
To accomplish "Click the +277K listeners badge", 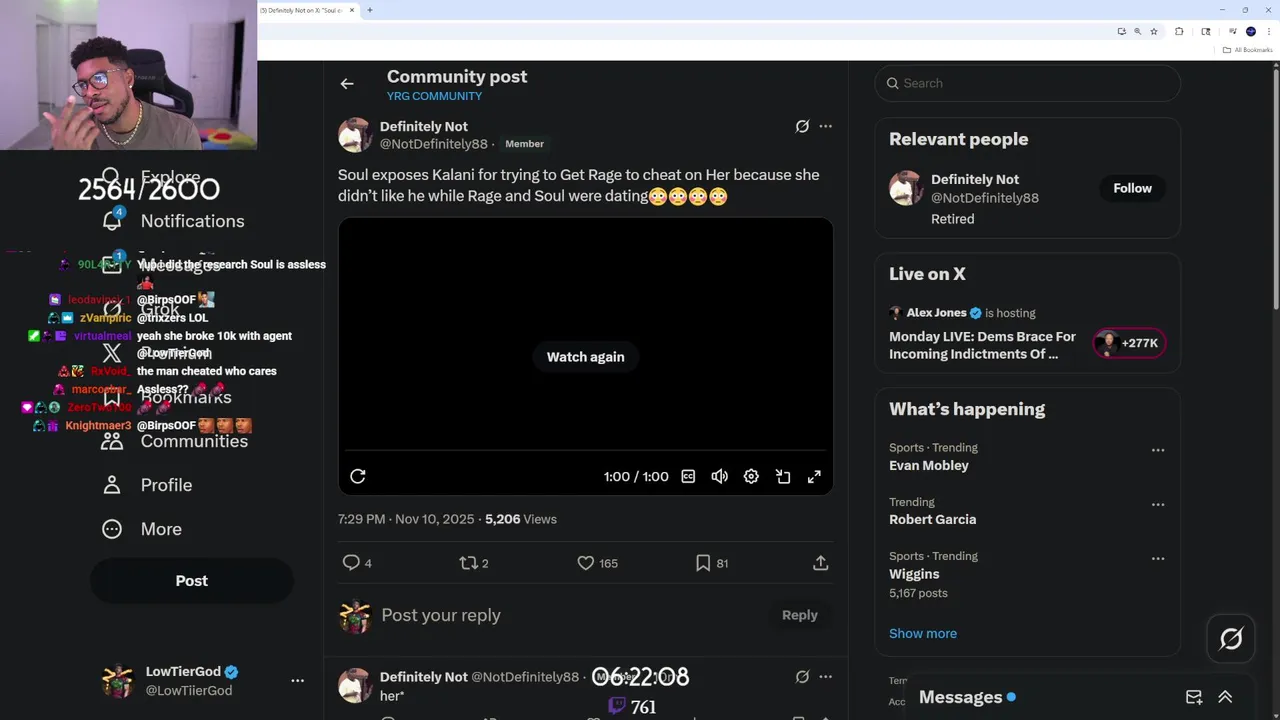I will coord(1129,343).
